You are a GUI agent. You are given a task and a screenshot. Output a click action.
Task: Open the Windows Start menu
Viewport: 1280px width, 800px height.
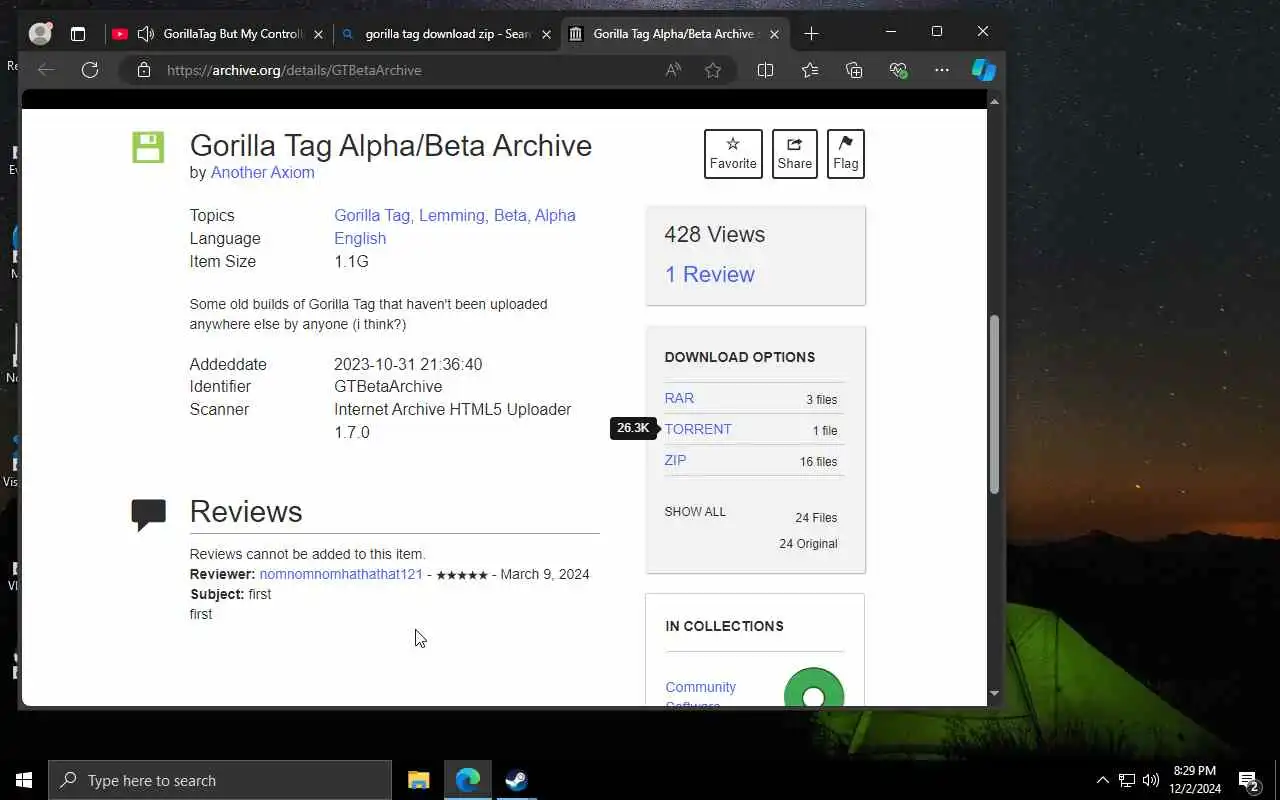point(24,780)
